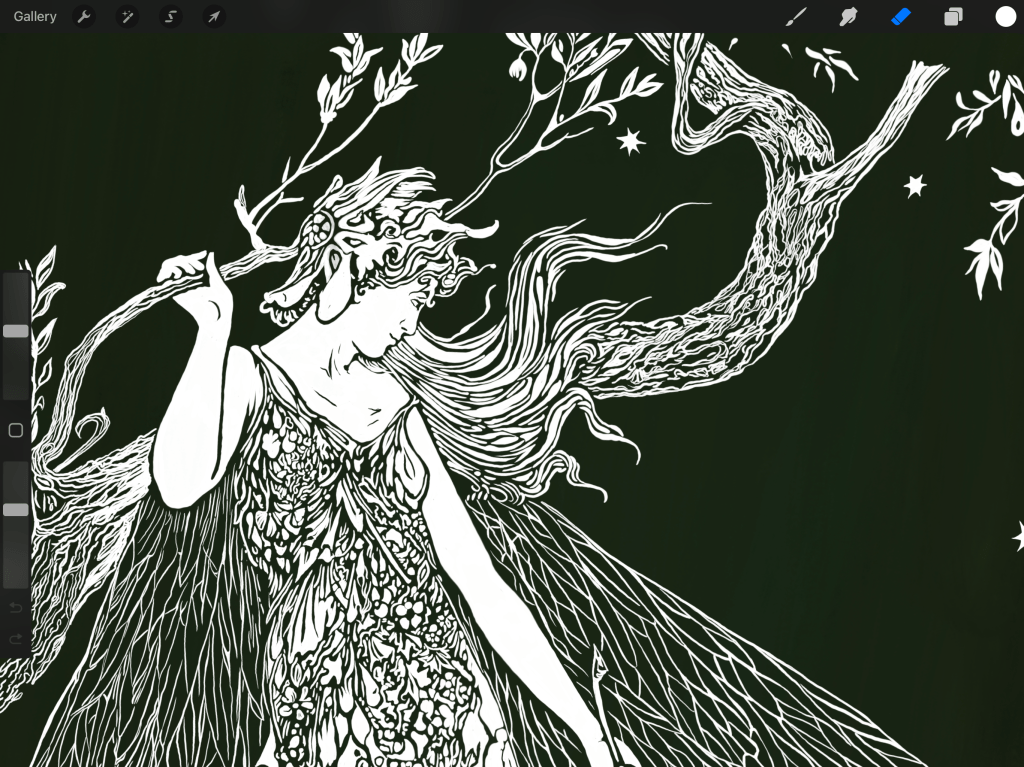Open the Adjustments magic wand menu
This screenshot has width=1024, height=767.
127,17
